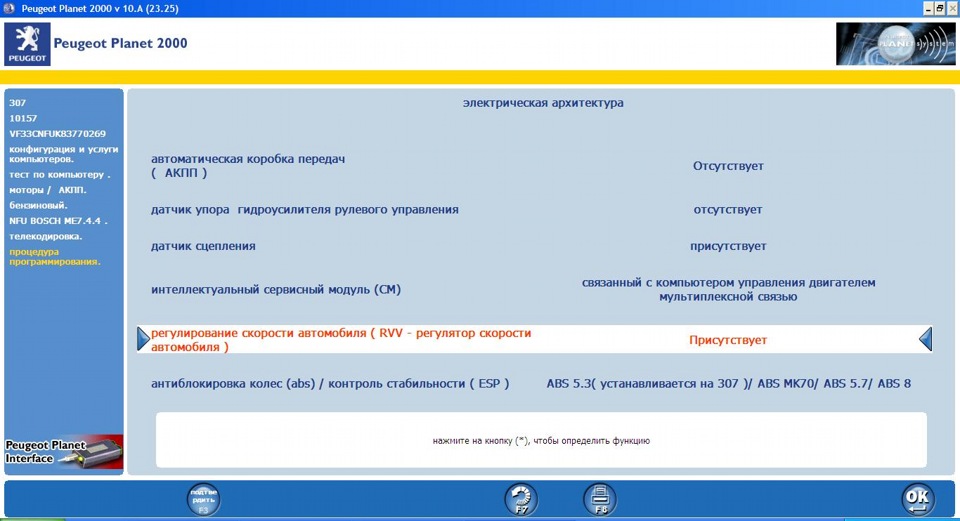Click the Planet System logo image
Screen dimensions: 960x521
coord(895,44)
